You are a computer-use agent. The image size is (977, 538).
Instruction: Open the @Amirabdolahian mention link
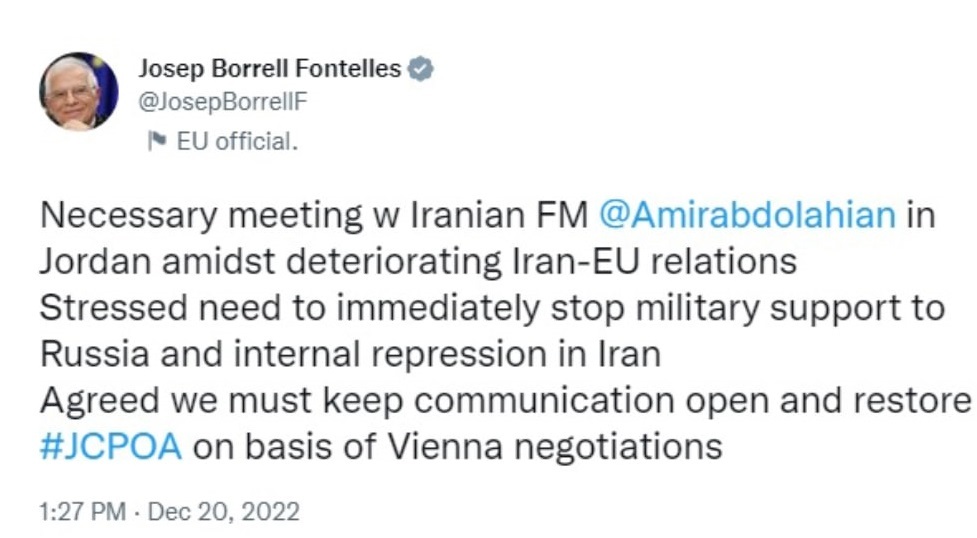[x=746, y=216]
